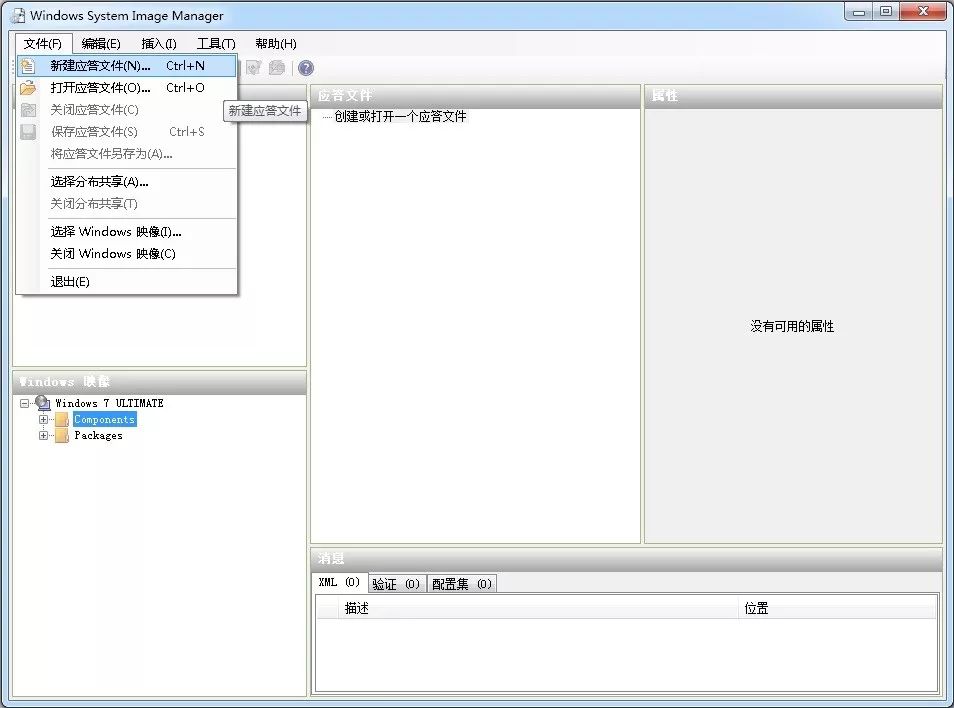Select the Packages tree item
The width and height of the screenshot is (954, 708).
99,436
